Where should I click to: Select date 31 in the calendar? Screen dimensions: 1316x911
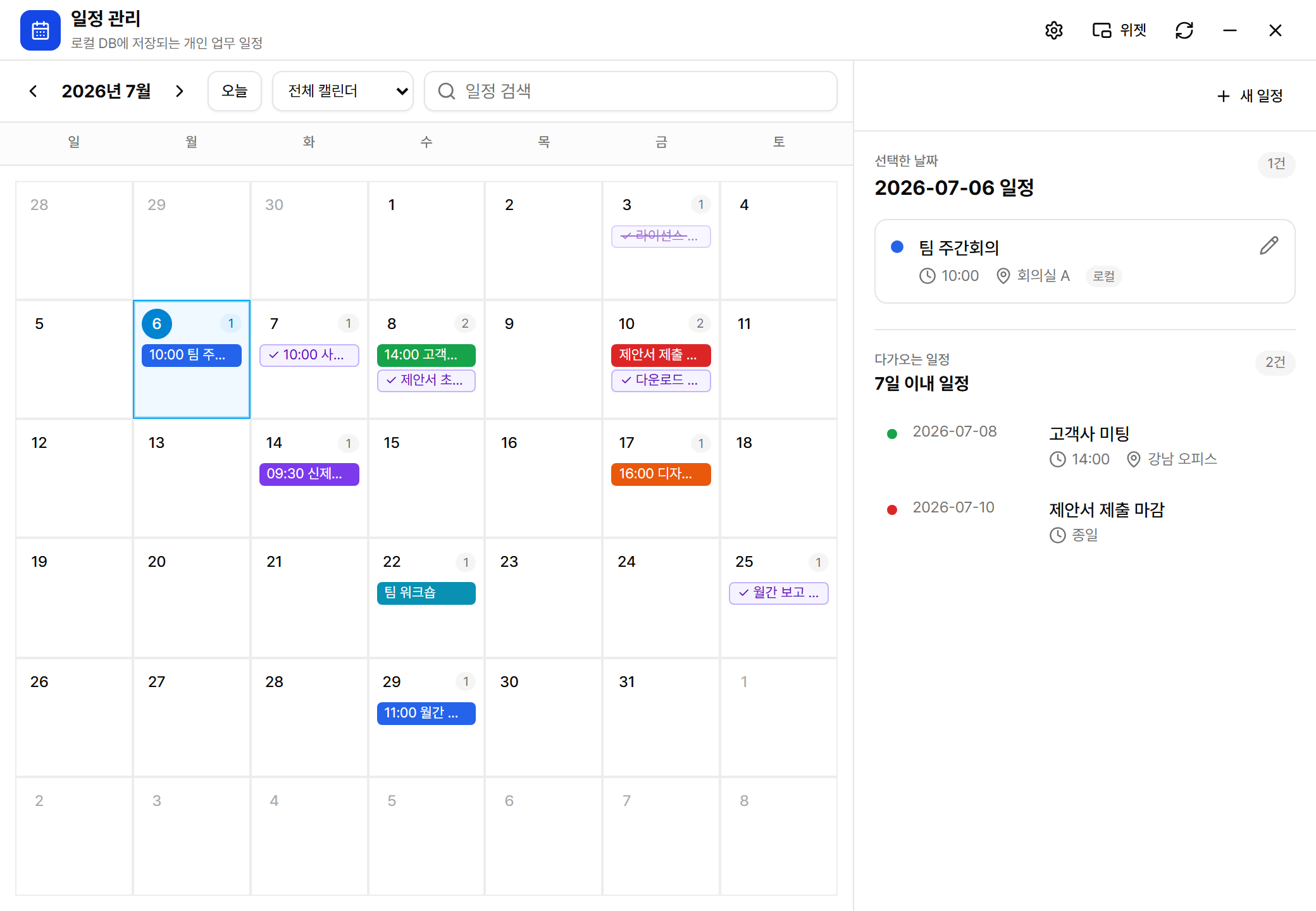click(x=626, y=682)
